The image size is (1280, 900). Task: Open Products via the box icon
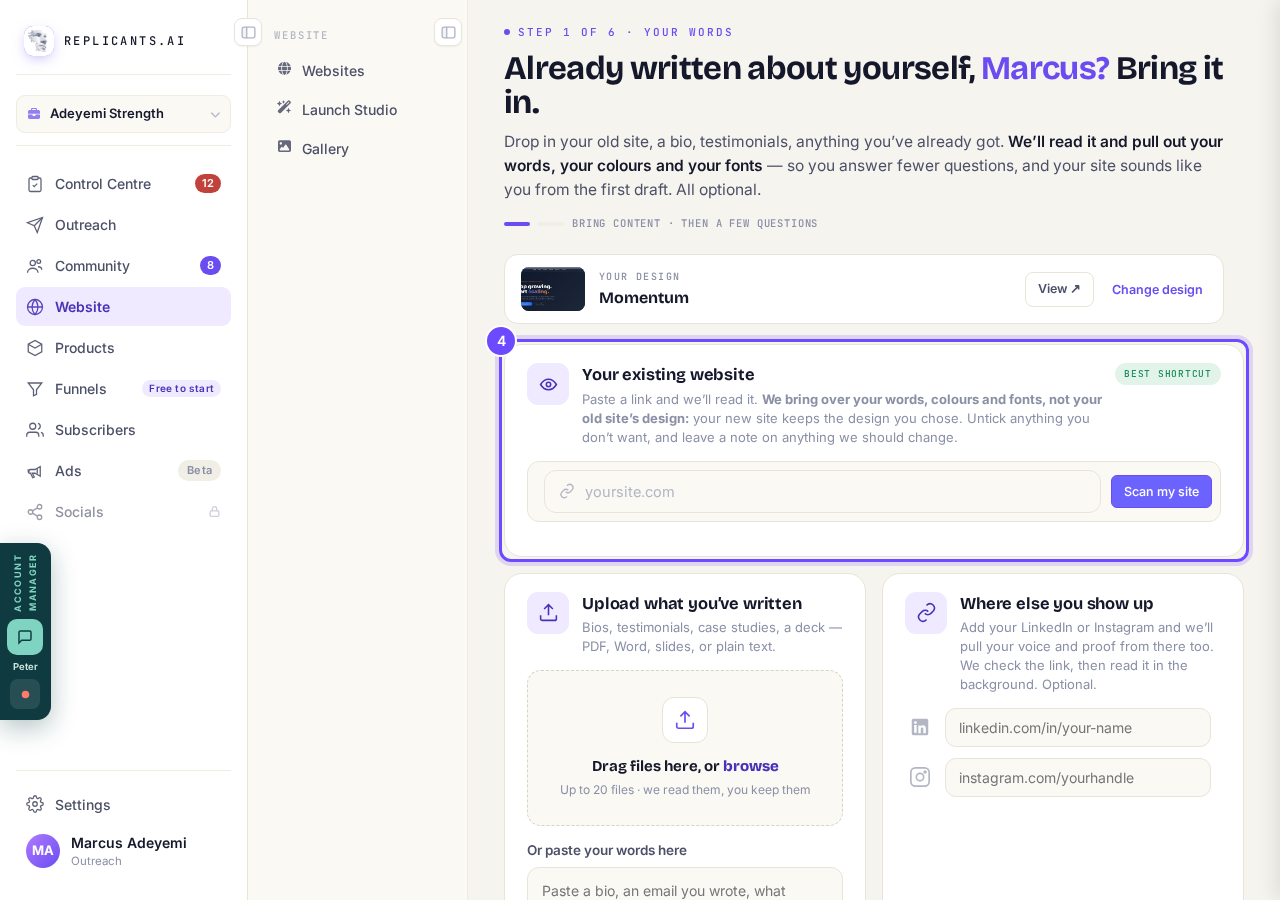pyautogui.click(x=35, y=348)
